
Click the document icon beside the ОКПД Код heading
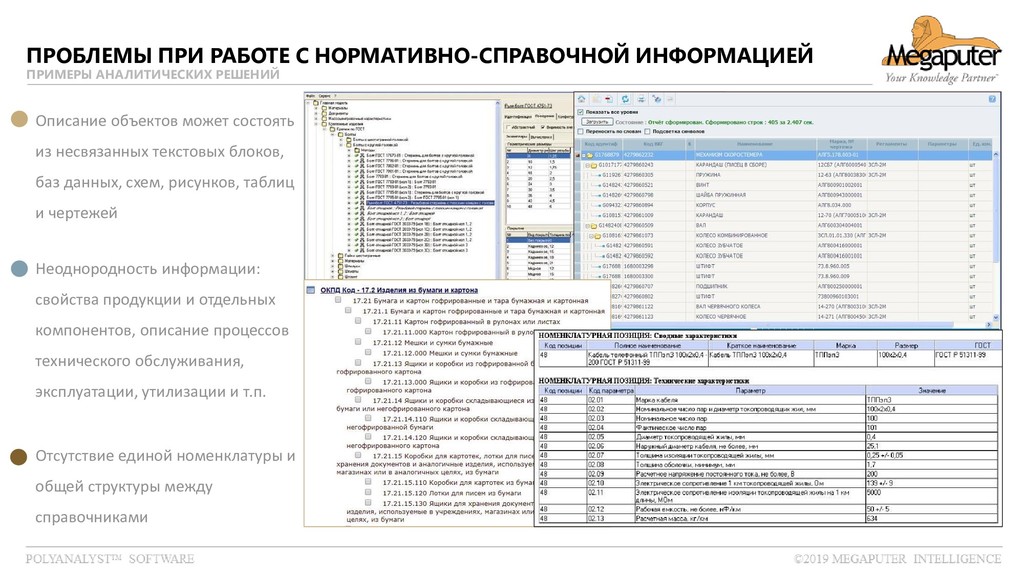coord(311,290)
